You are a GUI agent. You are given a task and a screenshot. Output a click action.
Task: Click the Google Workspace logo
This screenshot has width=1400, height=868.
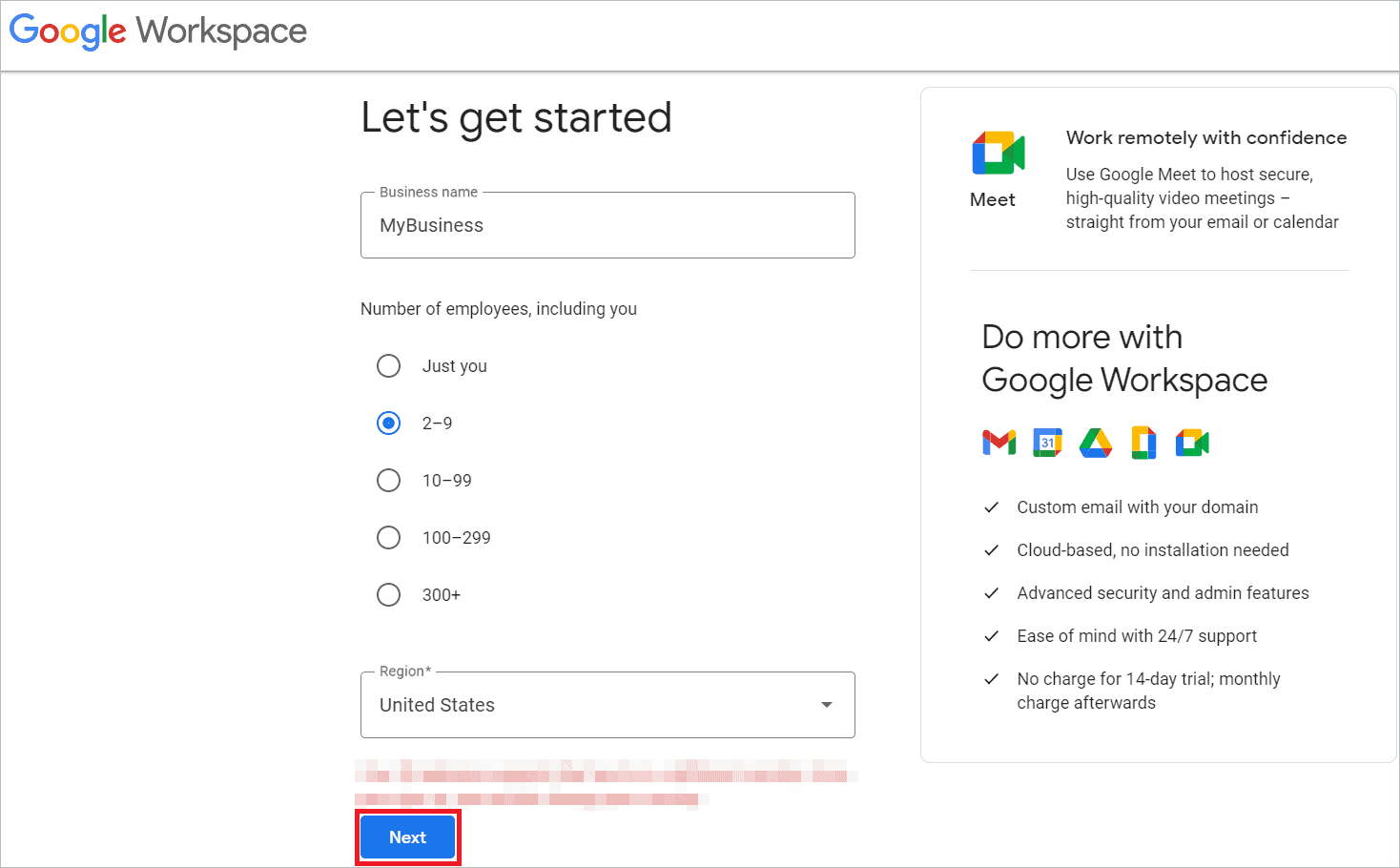(158, 31)
